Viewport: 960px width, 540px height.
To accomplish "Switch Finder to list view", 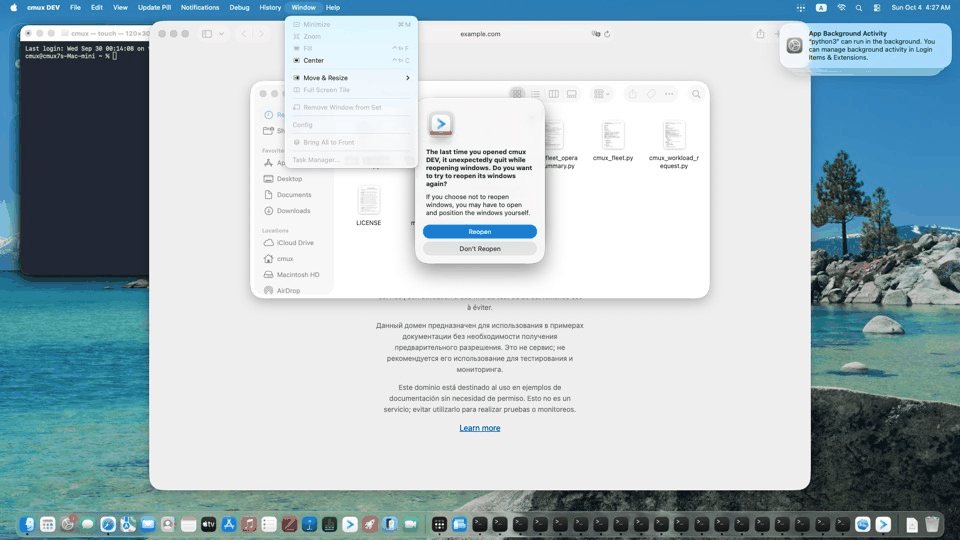I will pyautogui.click(x=536, y=94).
